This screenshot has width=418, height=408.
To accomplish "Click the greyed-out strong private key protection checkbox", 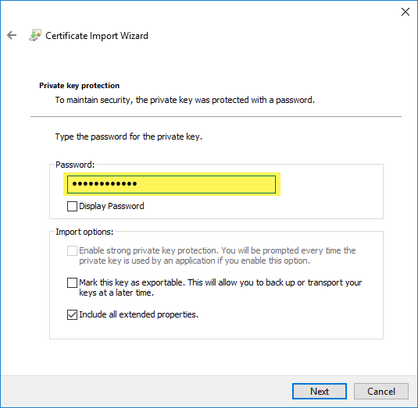I will pos(72,251).
